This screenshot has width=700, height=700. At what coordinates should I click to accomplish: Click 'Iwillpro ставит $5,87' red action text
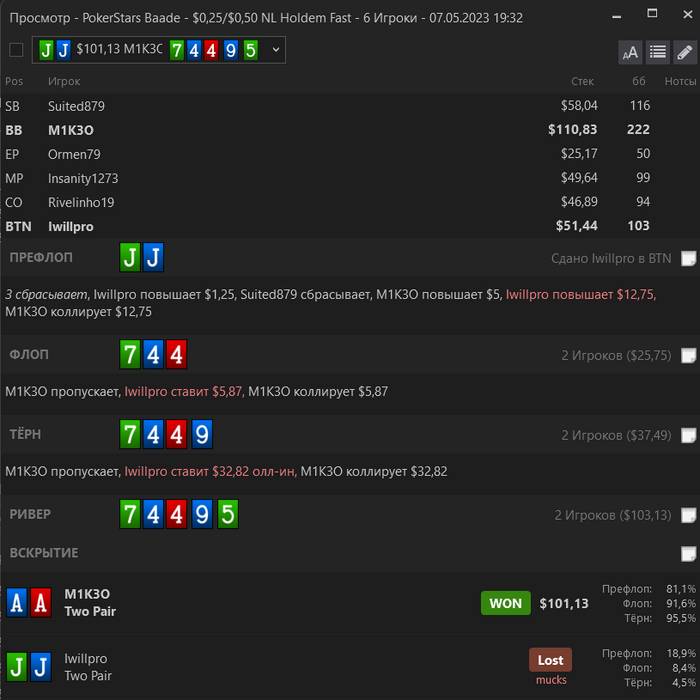point(184,392)
